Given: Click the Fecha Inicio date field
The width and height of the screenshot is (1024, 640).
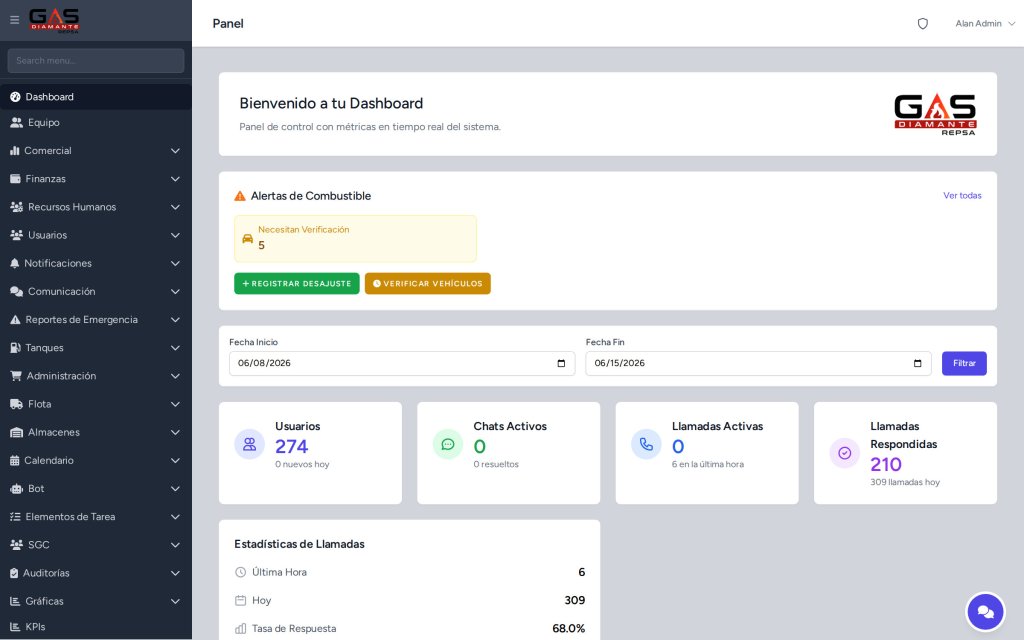Looking at the screenshot, I should [402, 364].
